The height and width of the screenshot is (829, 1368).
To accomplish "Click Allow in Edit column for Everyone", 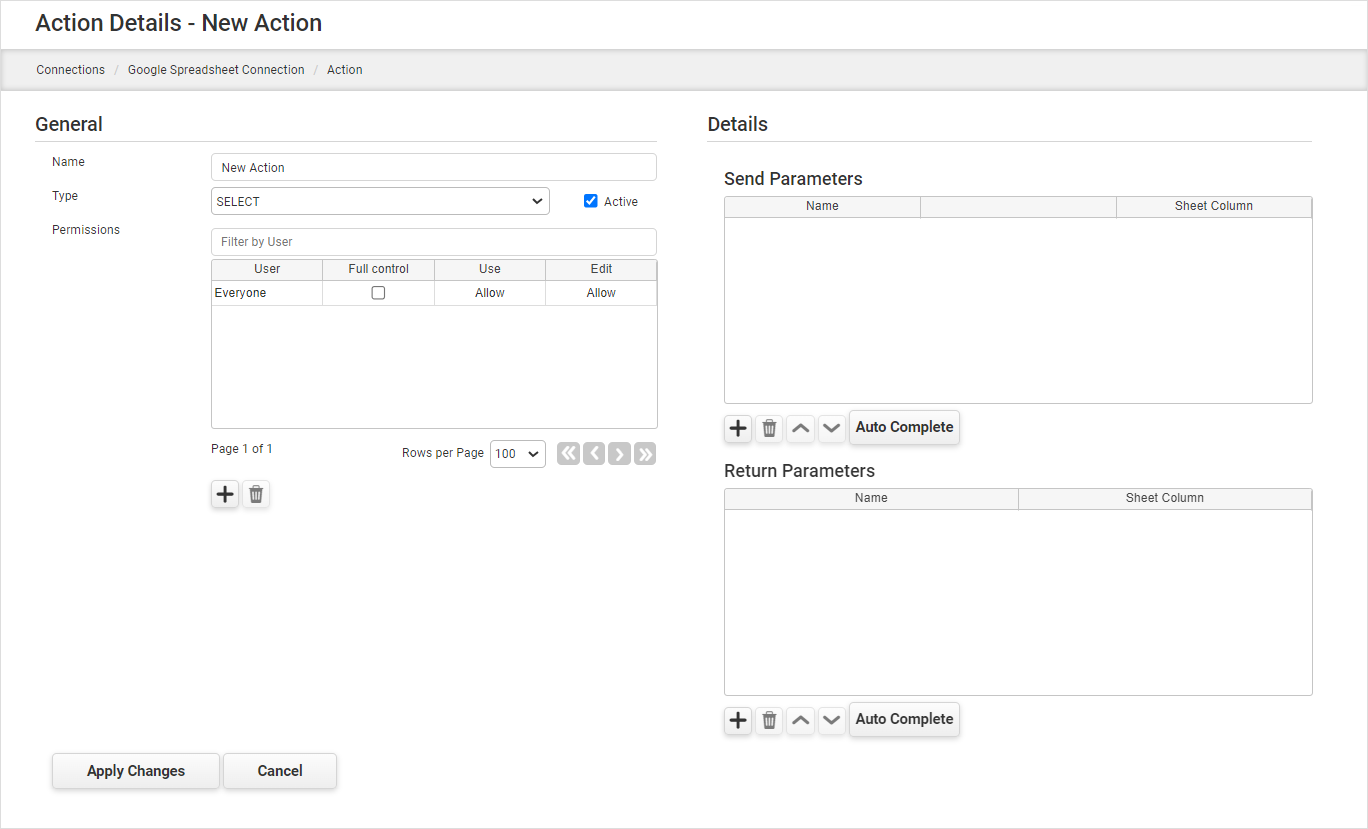I will tap(601, 293).
